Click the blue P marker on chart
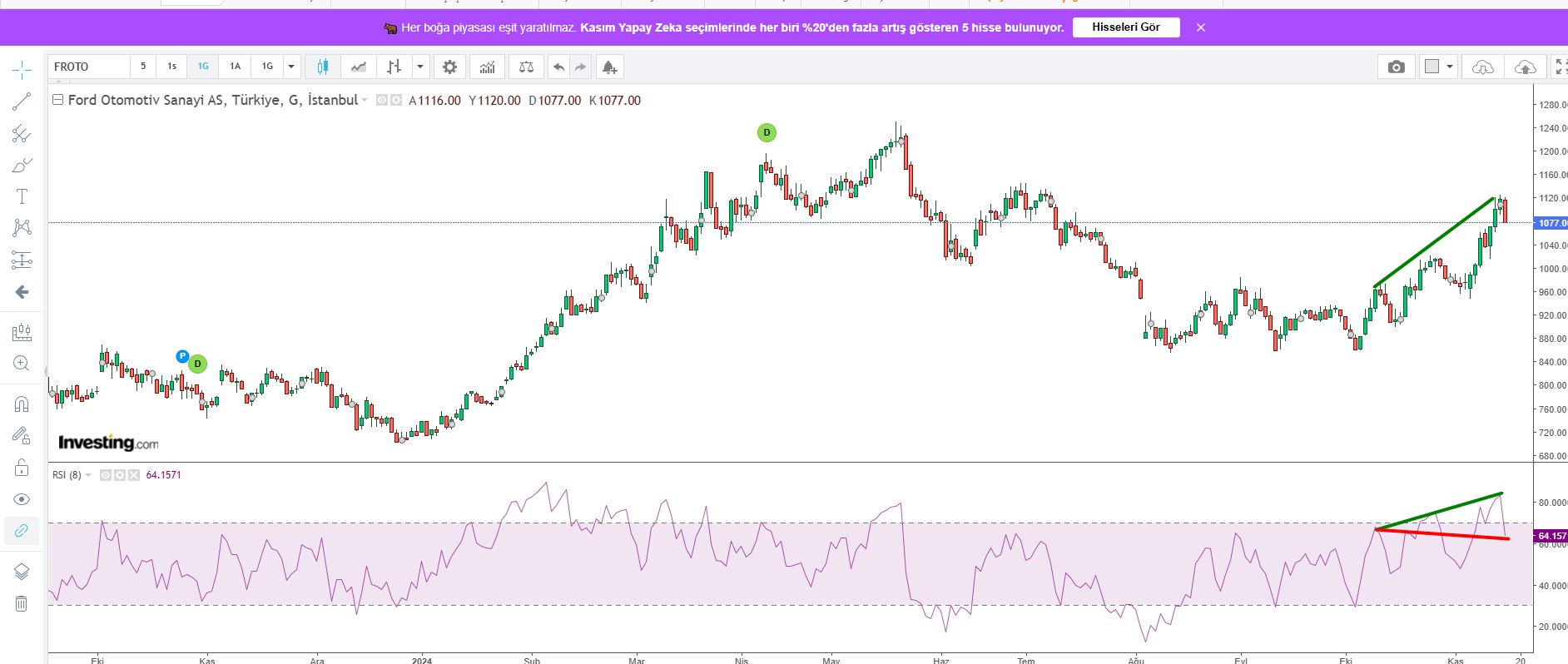Screen dimensions: 1568x664 click(x=183, y=356)
